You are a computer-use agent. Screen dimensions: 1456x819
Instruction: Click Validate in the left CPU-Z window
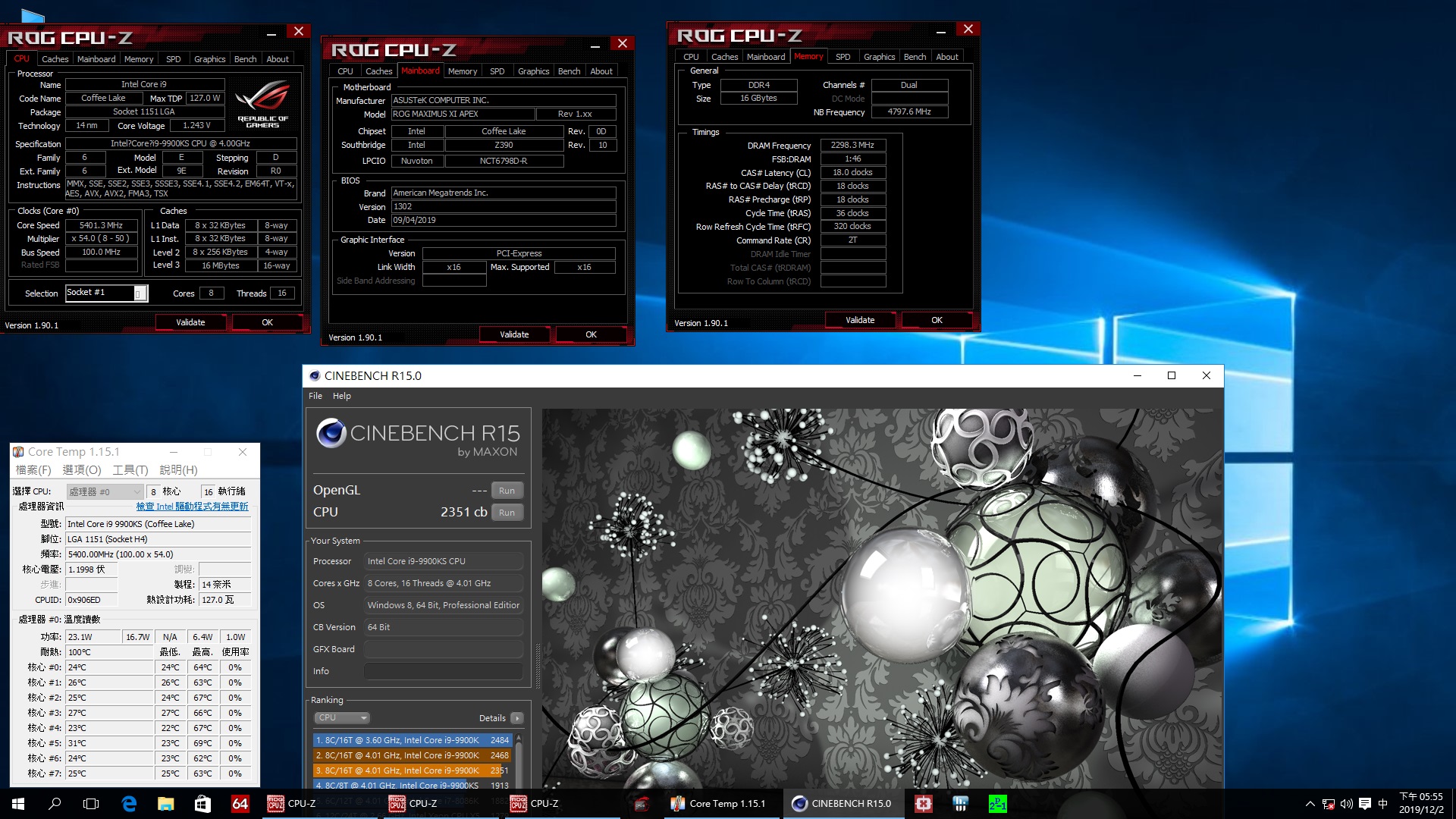coord(190,322)
